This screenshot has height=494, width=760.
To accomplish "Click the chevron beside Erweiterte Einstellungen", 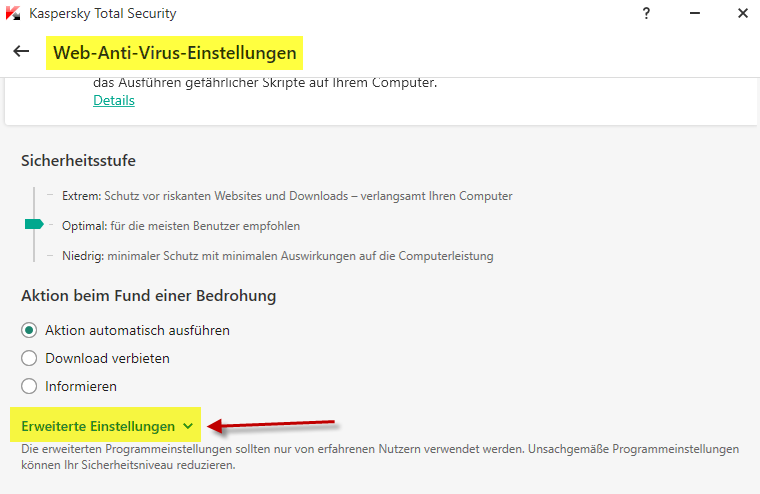I will [x=188, y=427].
